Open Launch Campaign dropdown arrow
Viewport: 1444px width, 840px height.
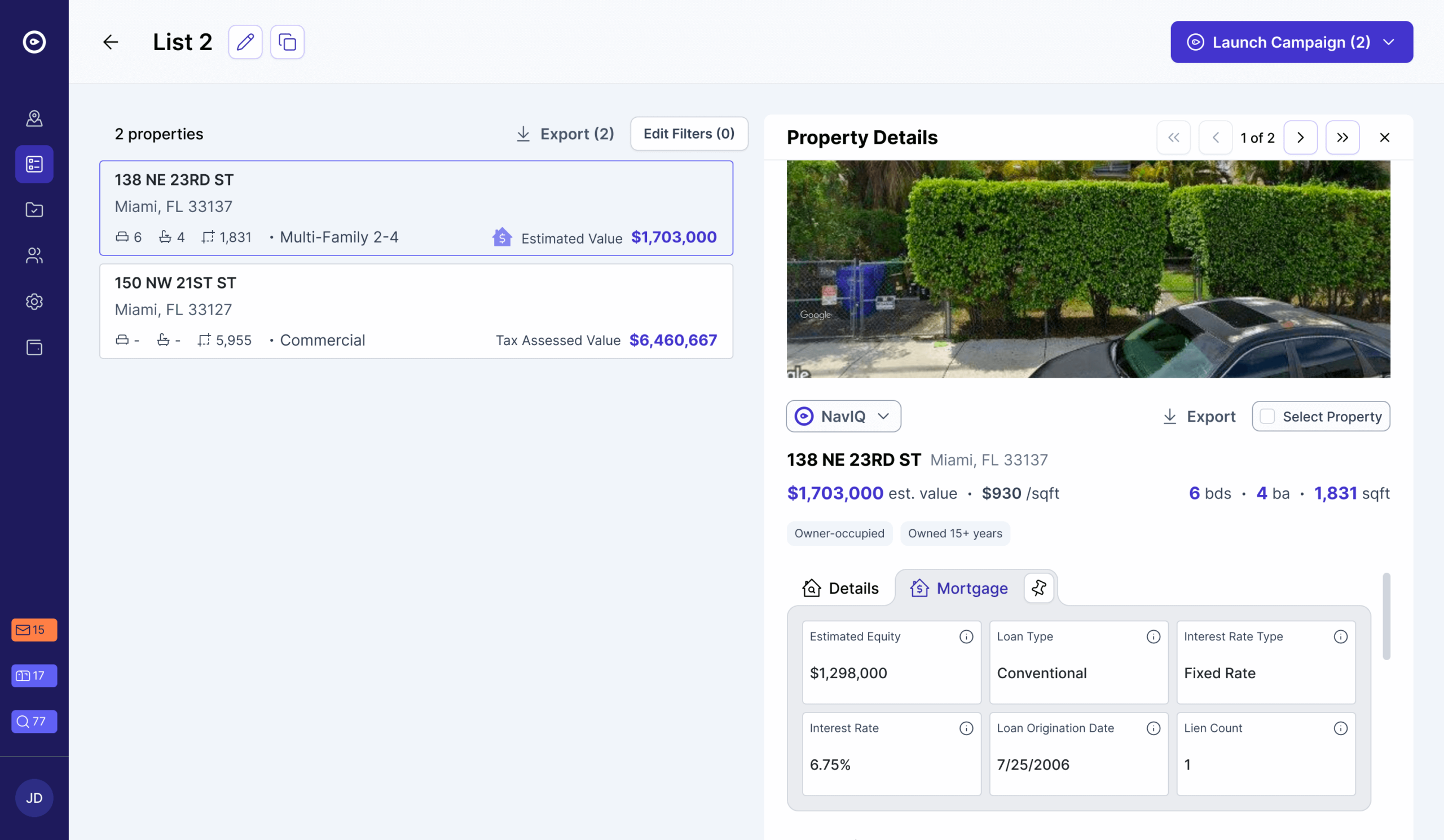(1389, 42)
